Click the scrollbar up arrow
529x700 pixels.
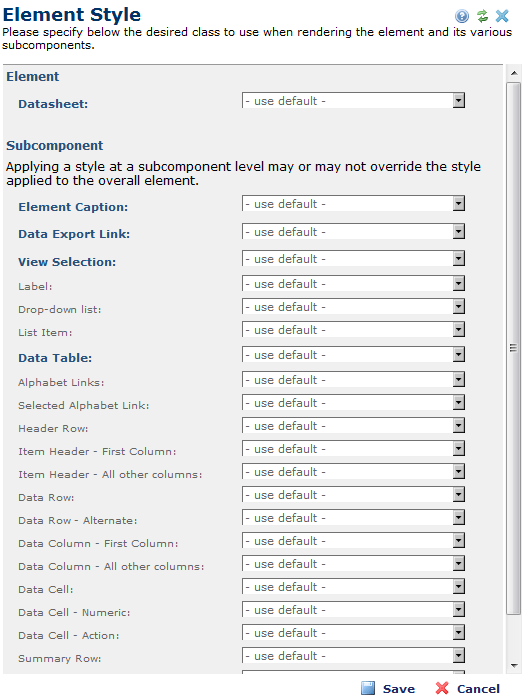point(514,73)
